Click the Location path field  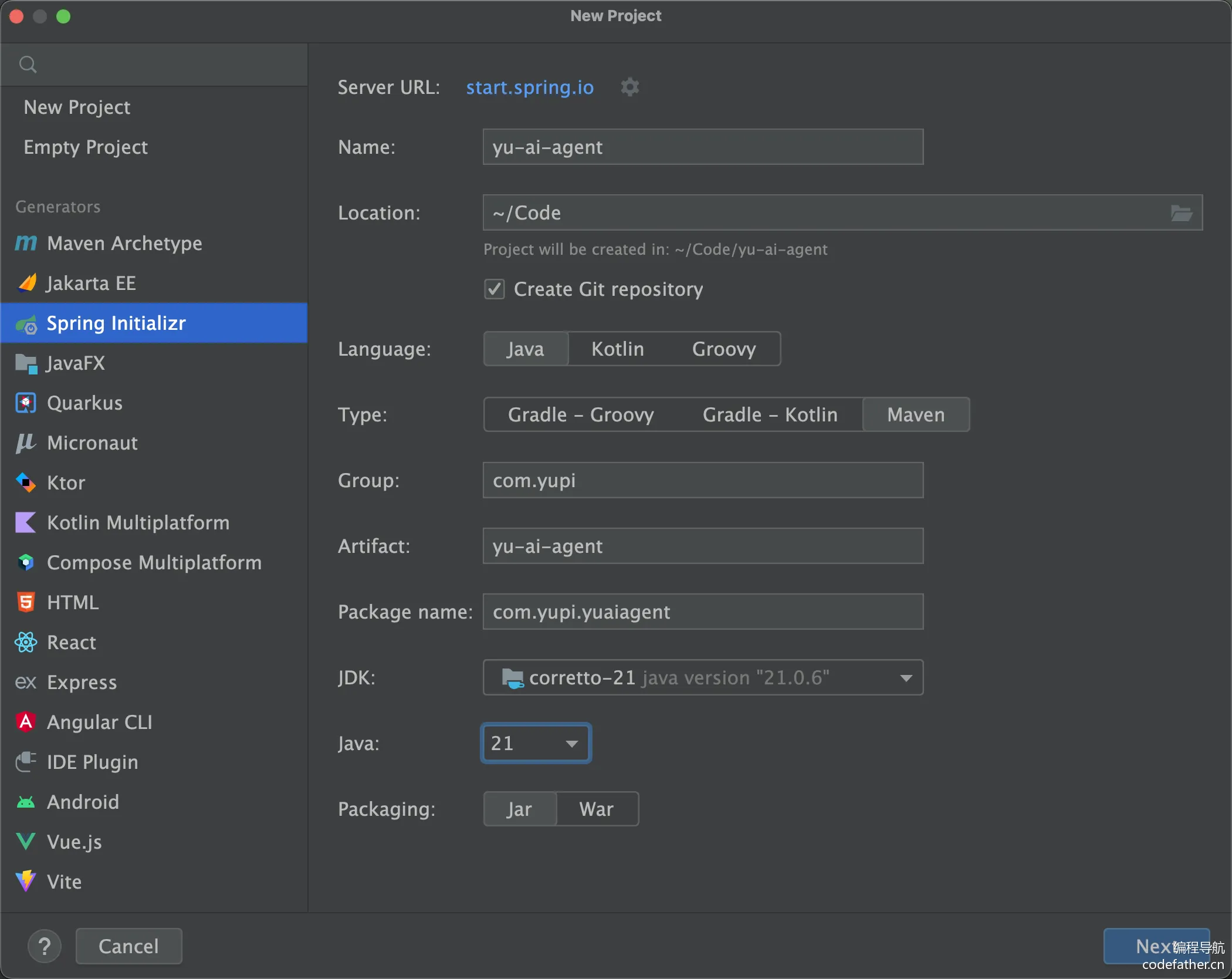tap(842, 213)
